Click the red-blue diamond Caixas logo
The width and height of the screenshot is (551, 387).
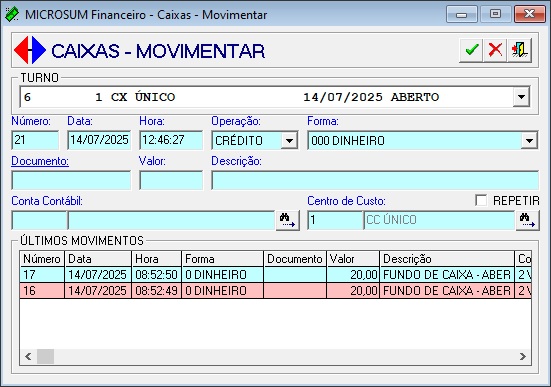[x=30, y=50]
